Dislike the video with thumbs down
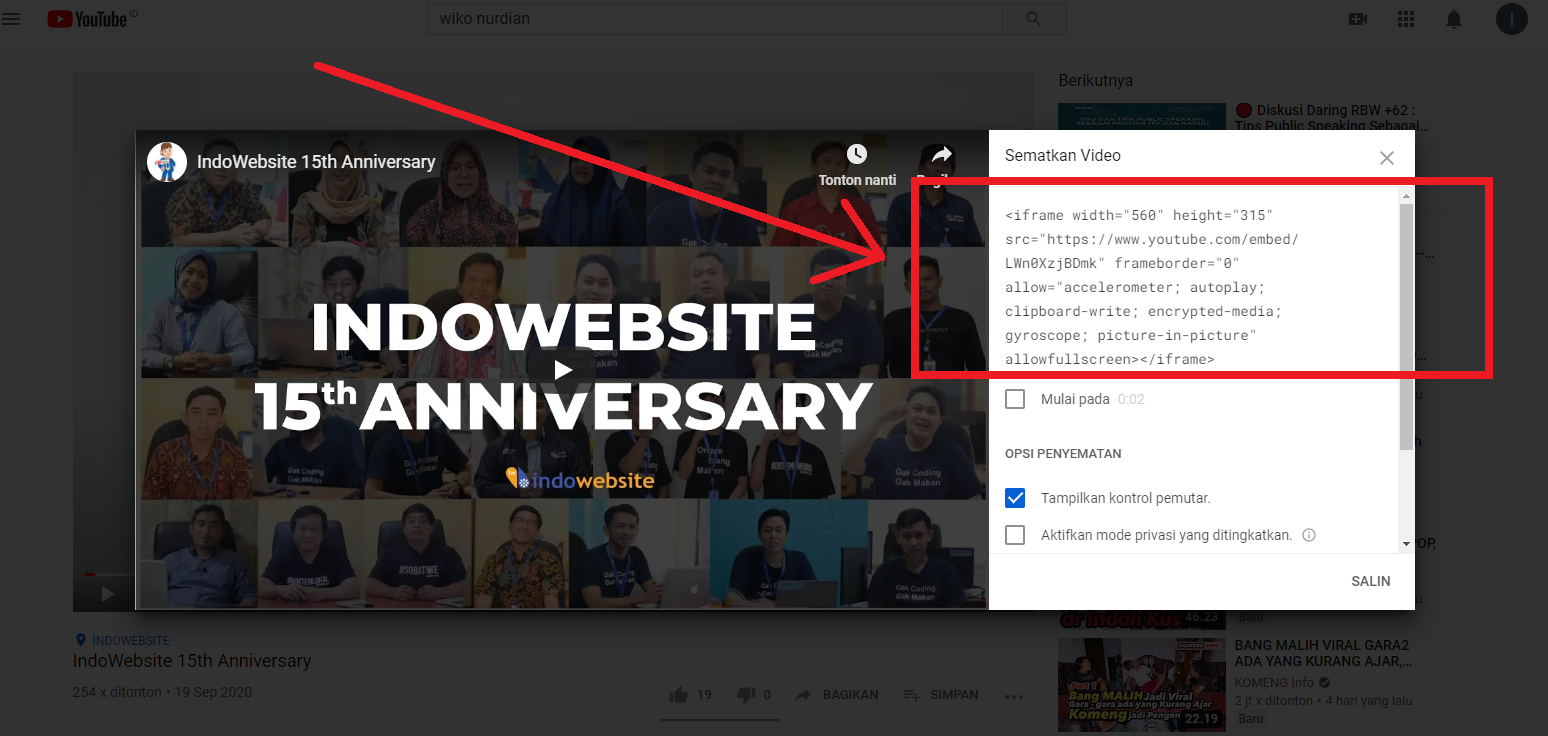The width and height of the screenshot is (1548, 736). pyautogui.click(x=748, y=694)
